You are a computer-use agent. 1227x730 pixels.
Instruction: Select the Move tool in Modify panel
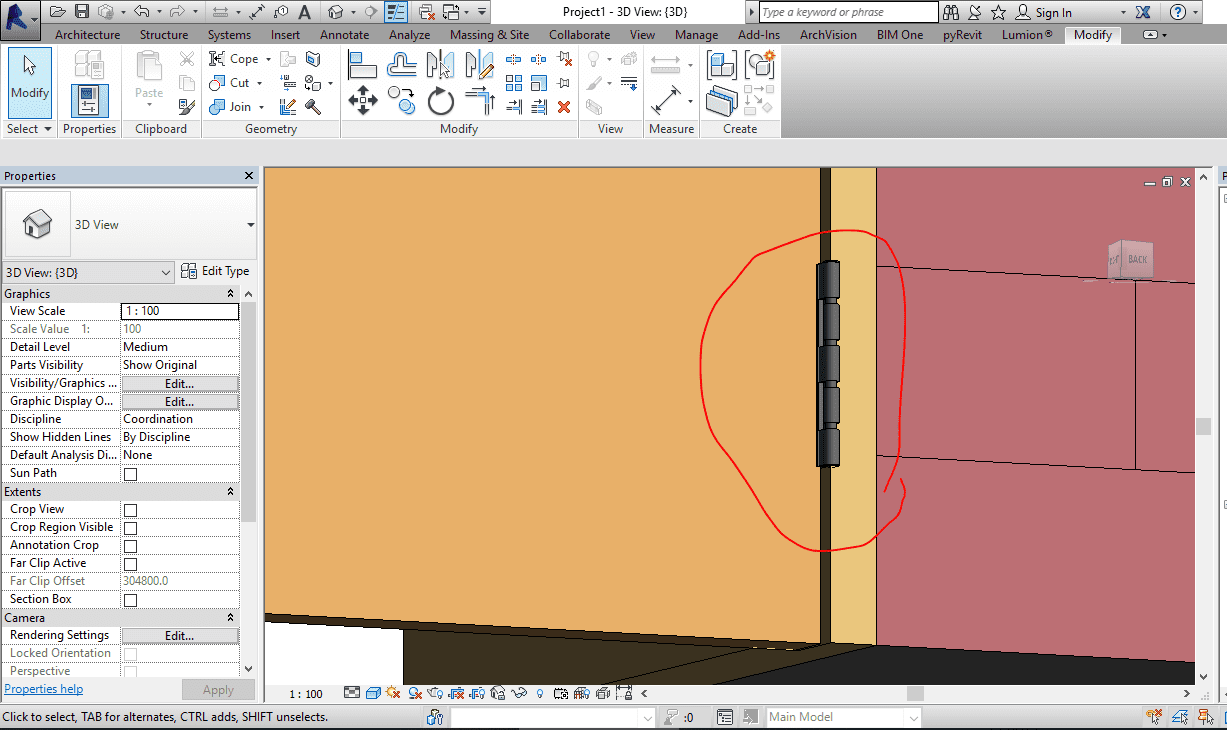[362, 100]
